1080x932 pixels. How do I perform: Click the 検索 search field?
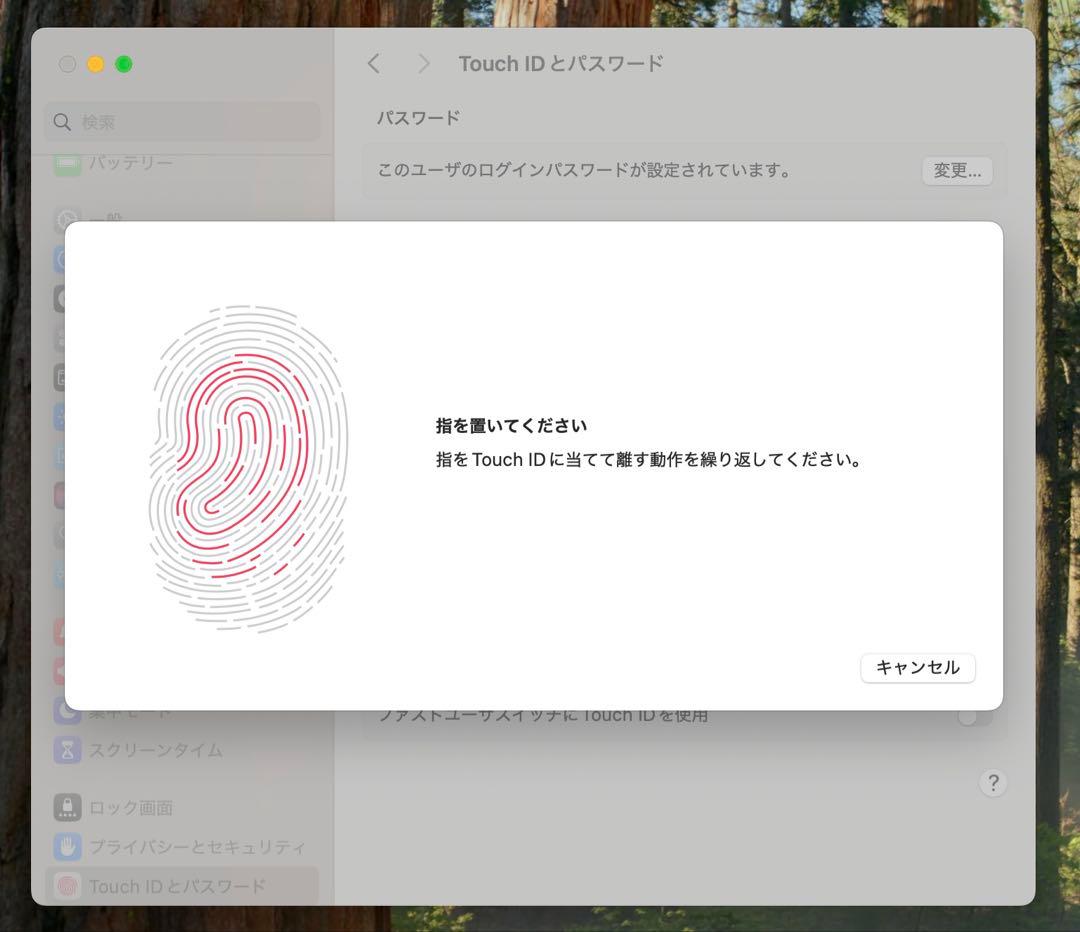pyautogui.click(x=183, y=122)
